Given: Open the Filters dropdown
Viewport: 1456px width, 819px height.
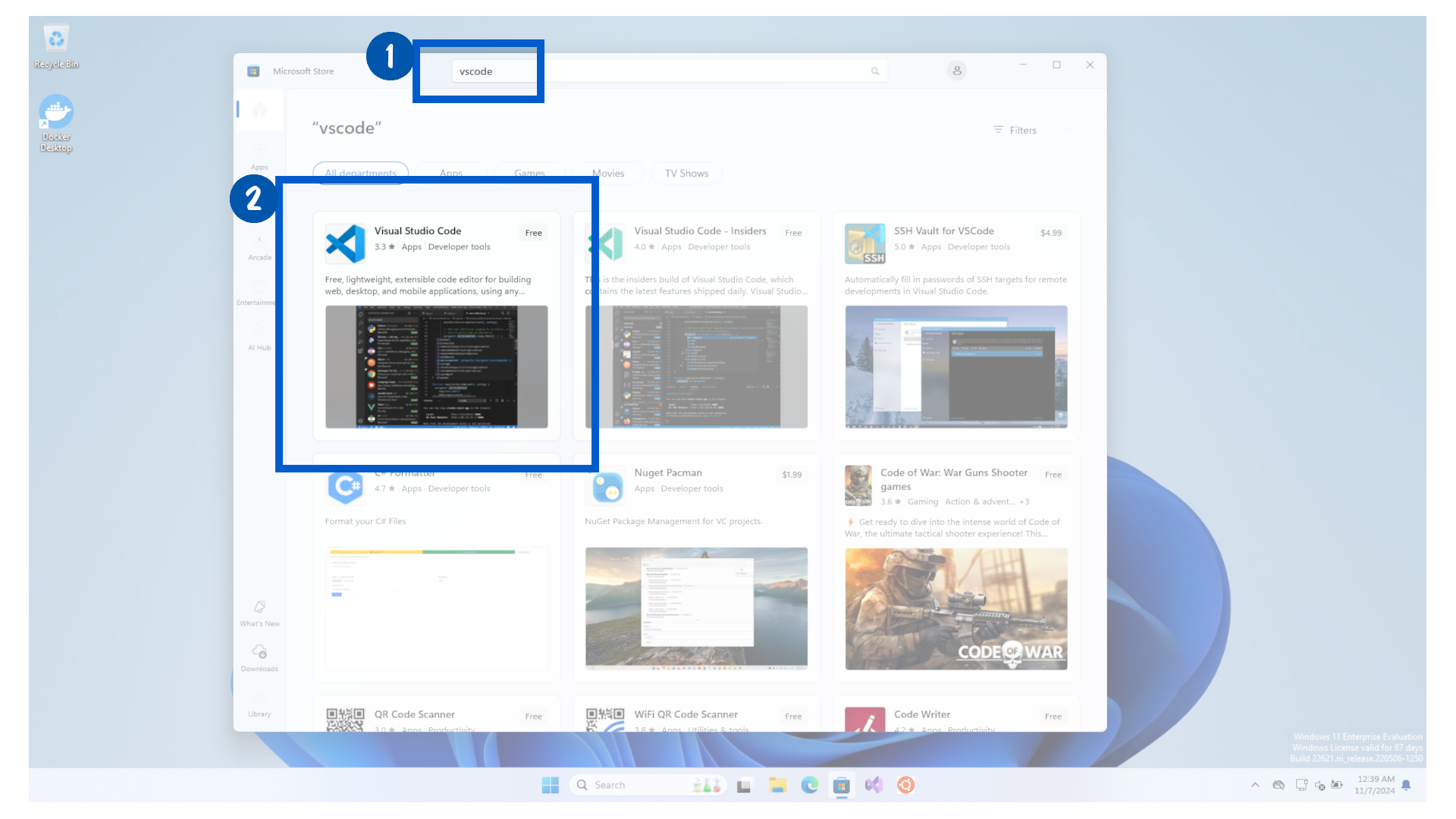Looking at the screenshot, I should tap(1016, 130).
